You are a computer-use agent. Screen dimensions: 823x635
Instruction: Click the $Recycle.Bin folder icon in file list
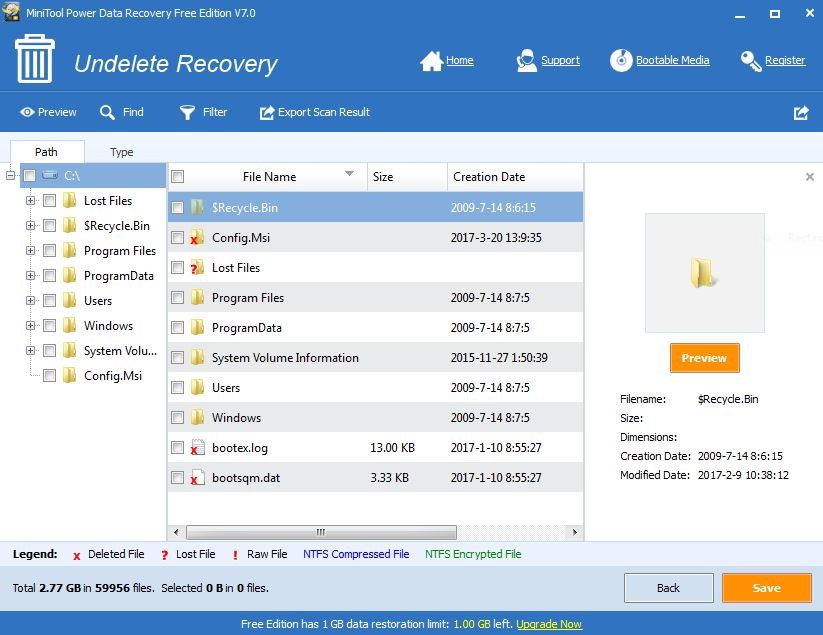coord(197,207)
